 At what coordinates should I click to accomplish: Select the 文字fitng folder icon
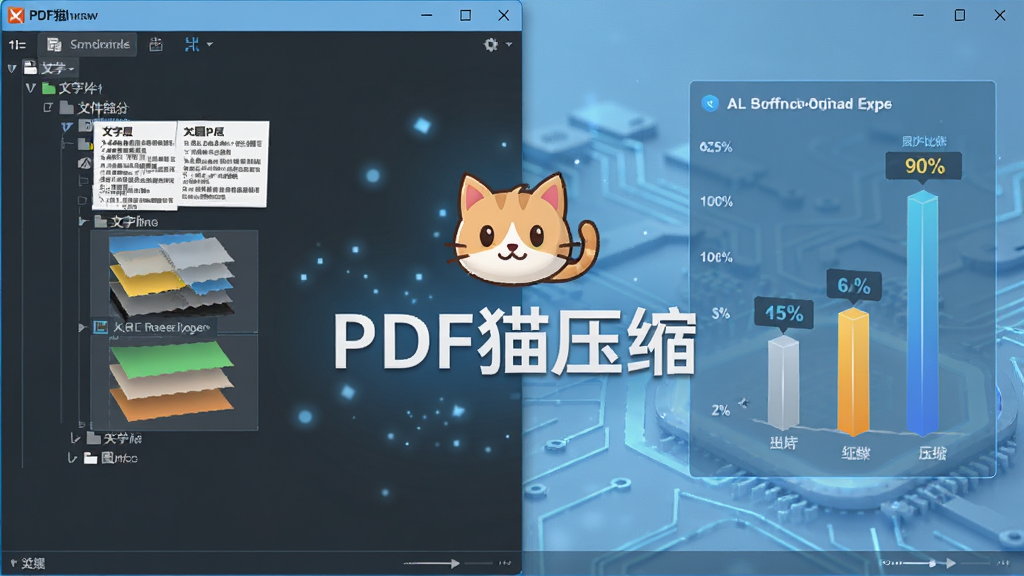pyautogui.click(x=101, y=221)
